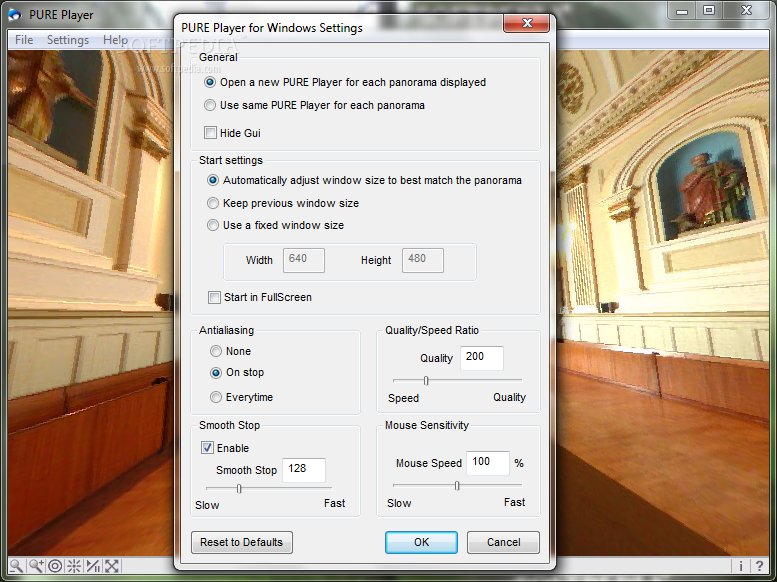The width and height of the screenshot is (777, 582).
Task: Click the Cancel button
Action: [503, 542]
